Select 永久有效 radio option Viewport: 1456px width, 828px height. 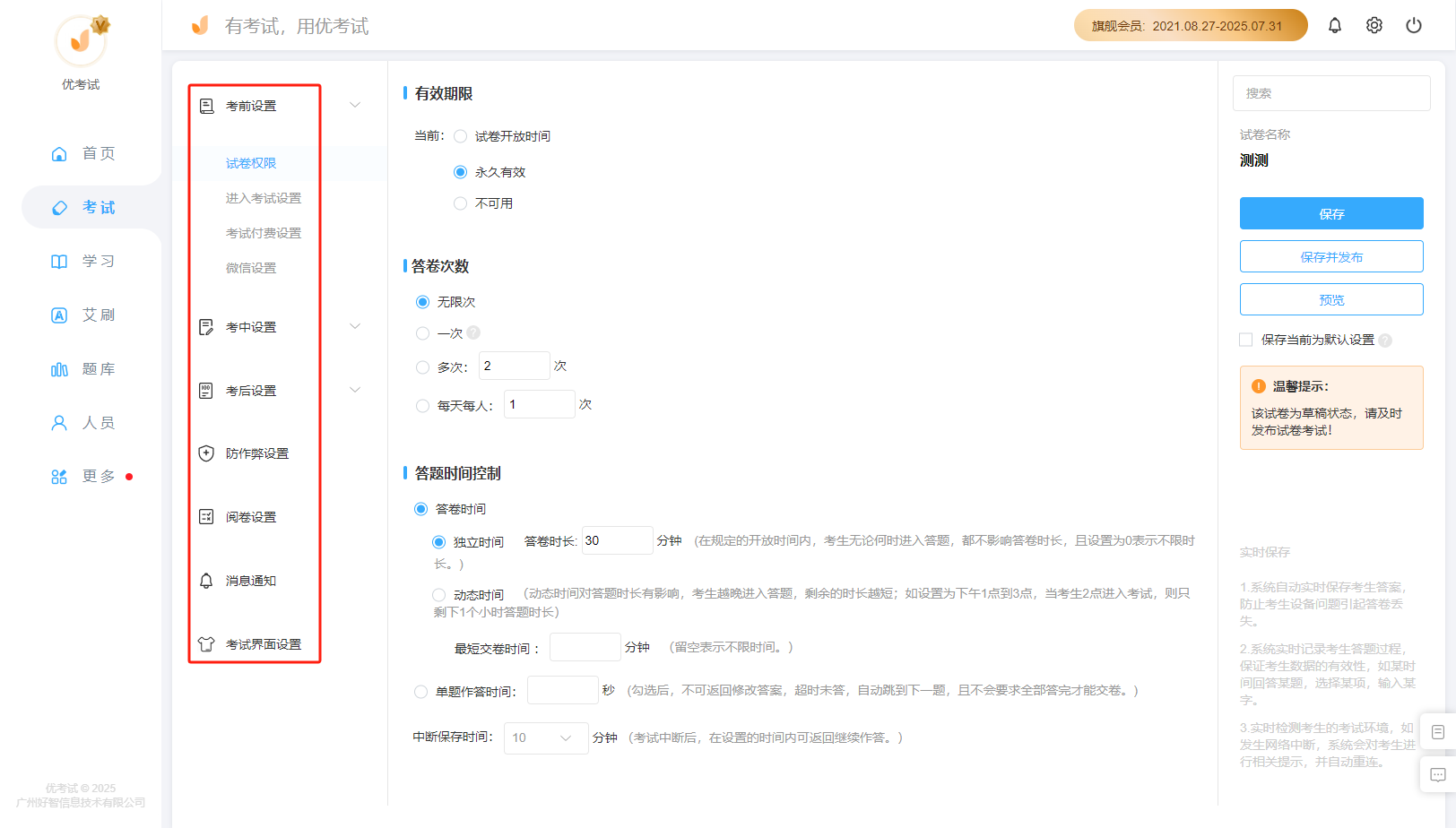point(460,172)
